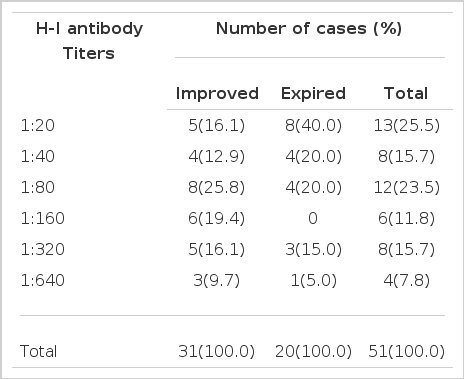This screenshot has width=464, height=379.
Task: Click the 1:640 titer row label
Action: (43, 280)
